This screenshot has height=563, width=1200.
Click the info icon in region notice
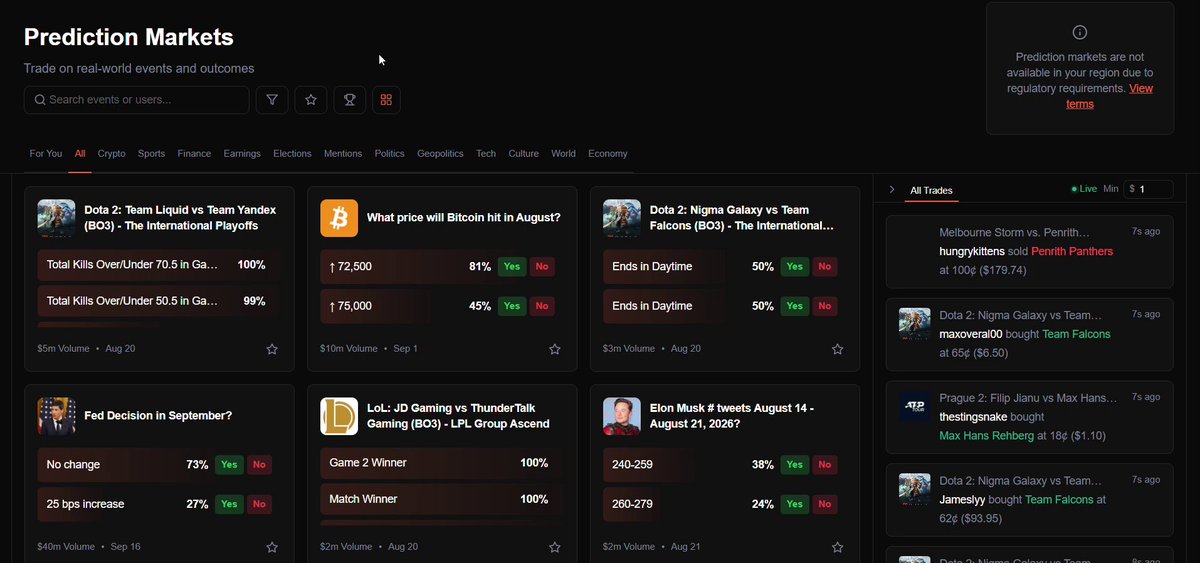[x=1080, y=32]
